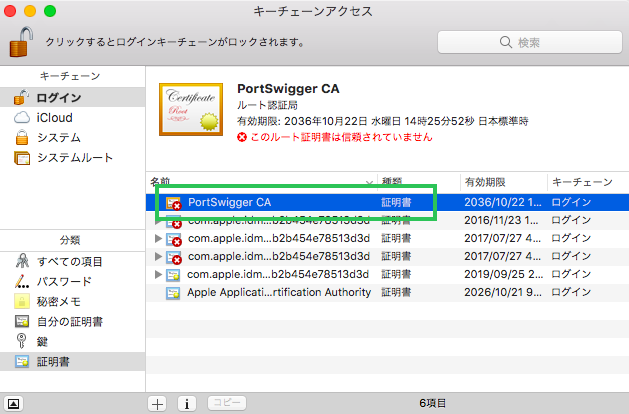
Task: Select the システムルート keychain
Action: [72, 158]
